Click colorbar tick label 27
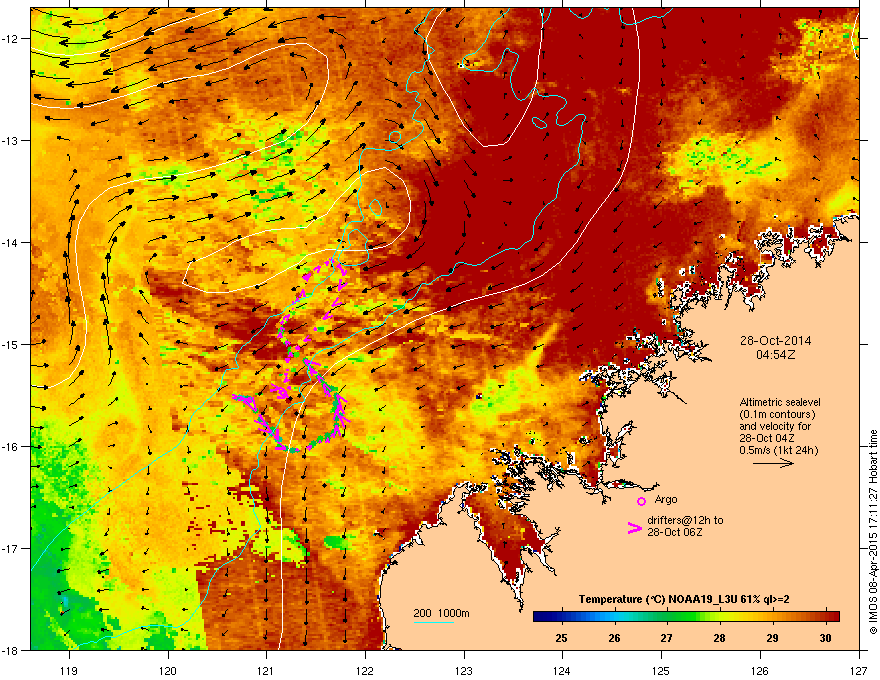This screenshot has height=680, width=880. [666, 638]
